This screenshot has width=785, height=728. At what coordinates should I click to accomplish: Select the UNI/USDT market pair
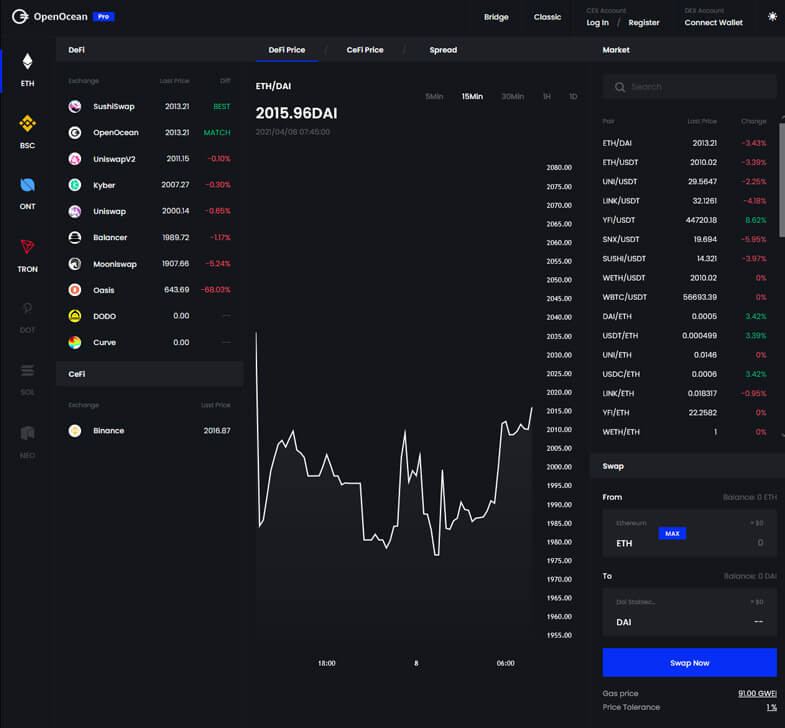[684, 181]
